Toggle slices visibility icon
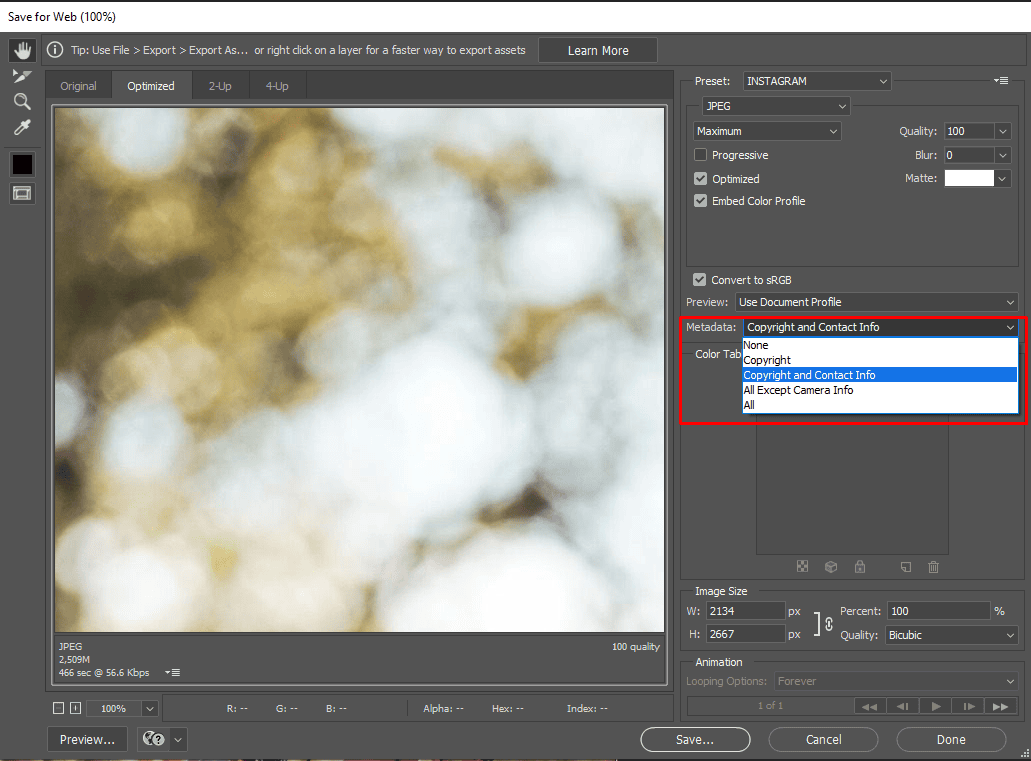1031x761 pixels. (22, 193)
